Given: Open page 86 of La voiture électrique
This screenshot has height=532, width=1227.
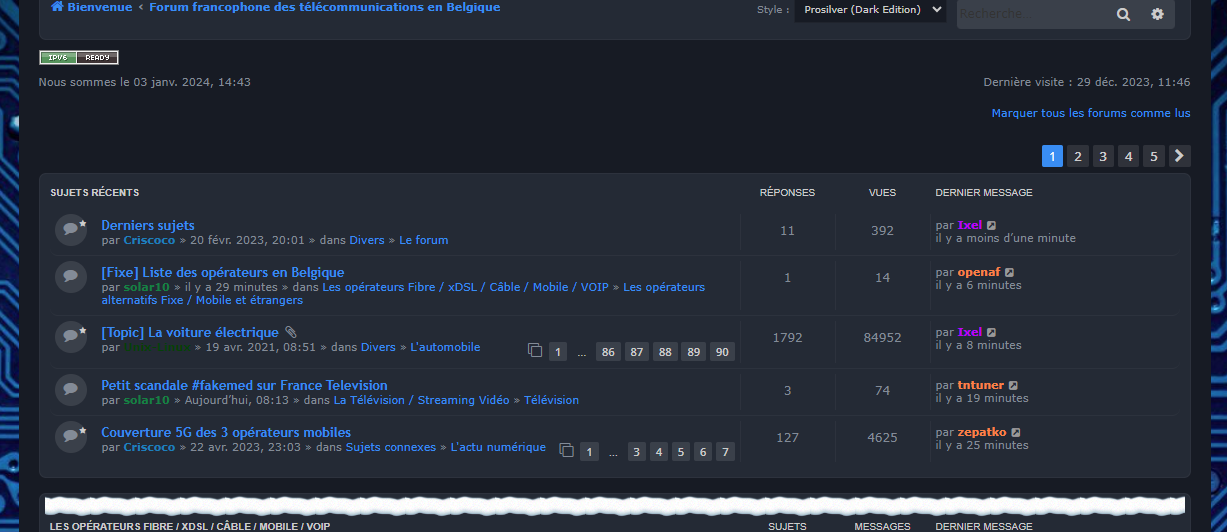Looking at the screenshot, I should click(608, 351).
